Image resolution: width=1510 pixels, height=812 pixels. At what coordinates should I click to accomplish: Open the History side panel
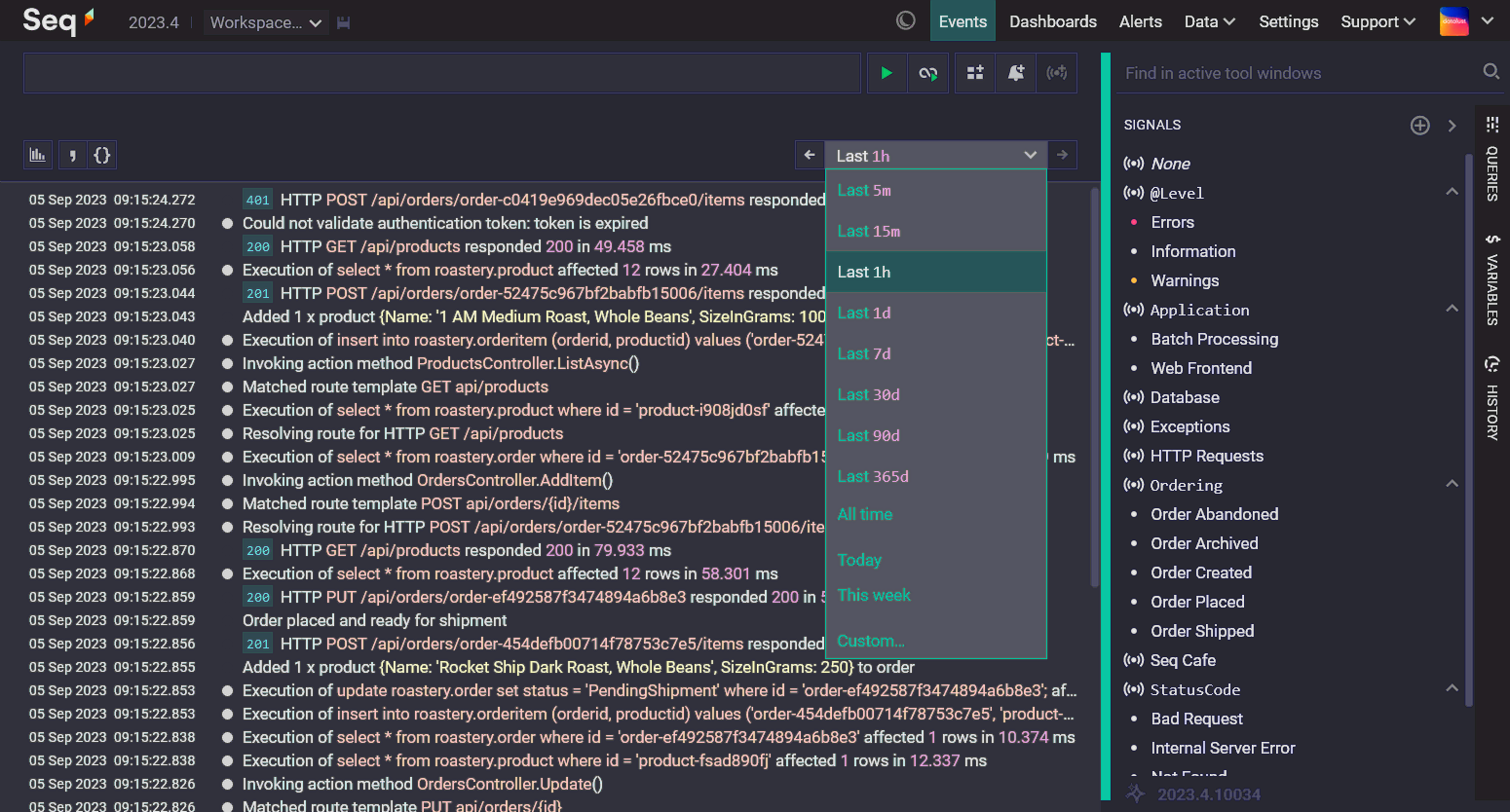tap(1491, 399)
